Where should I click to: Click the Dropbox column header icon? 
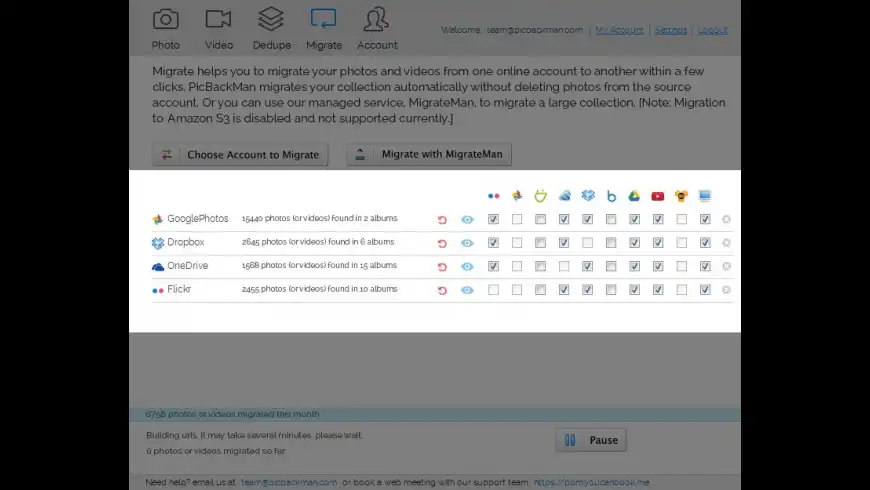[x=588, y=195]
